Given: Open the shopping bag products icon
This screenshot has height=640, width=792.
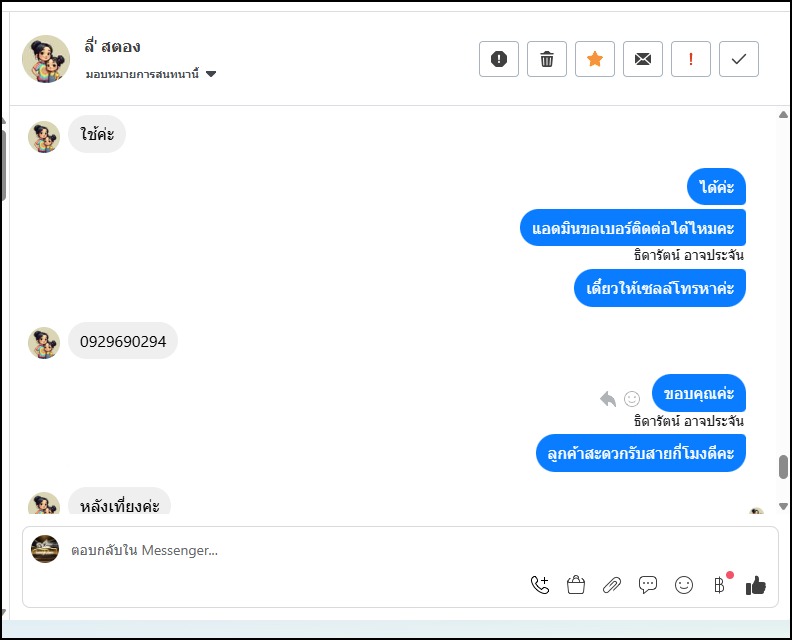Looking at the screenshot, I should pyautogui.click(x=576, y=585).
